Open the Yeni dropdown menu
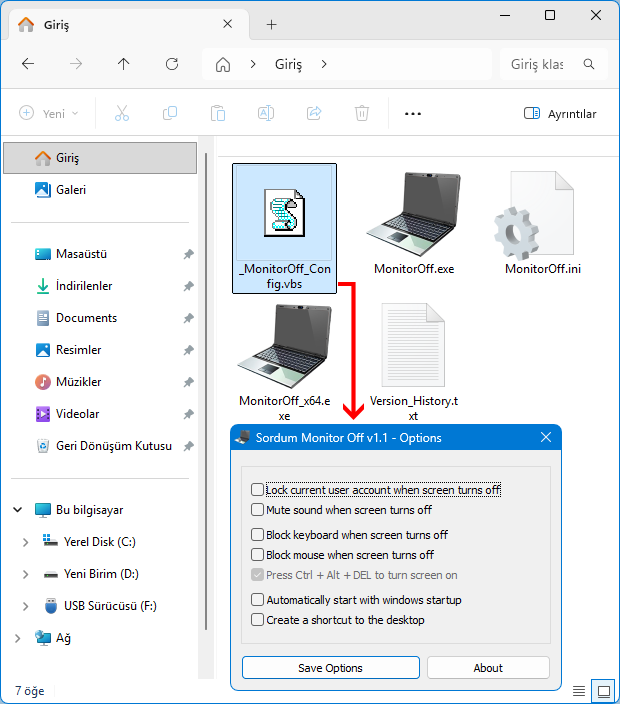620x704 pixels. point(50,114)
